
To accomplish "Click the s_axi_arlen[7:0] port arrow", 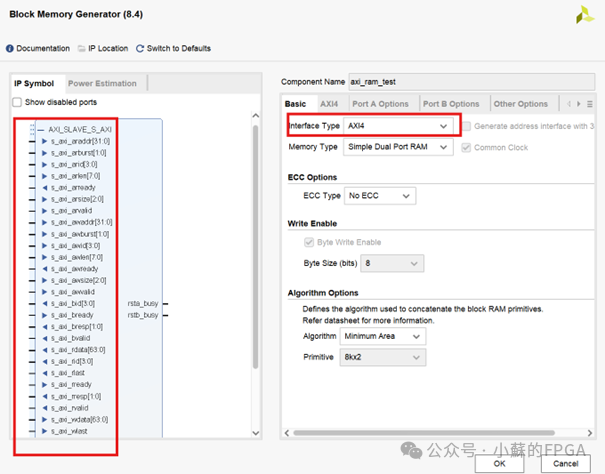I will (x=44, y=176).
